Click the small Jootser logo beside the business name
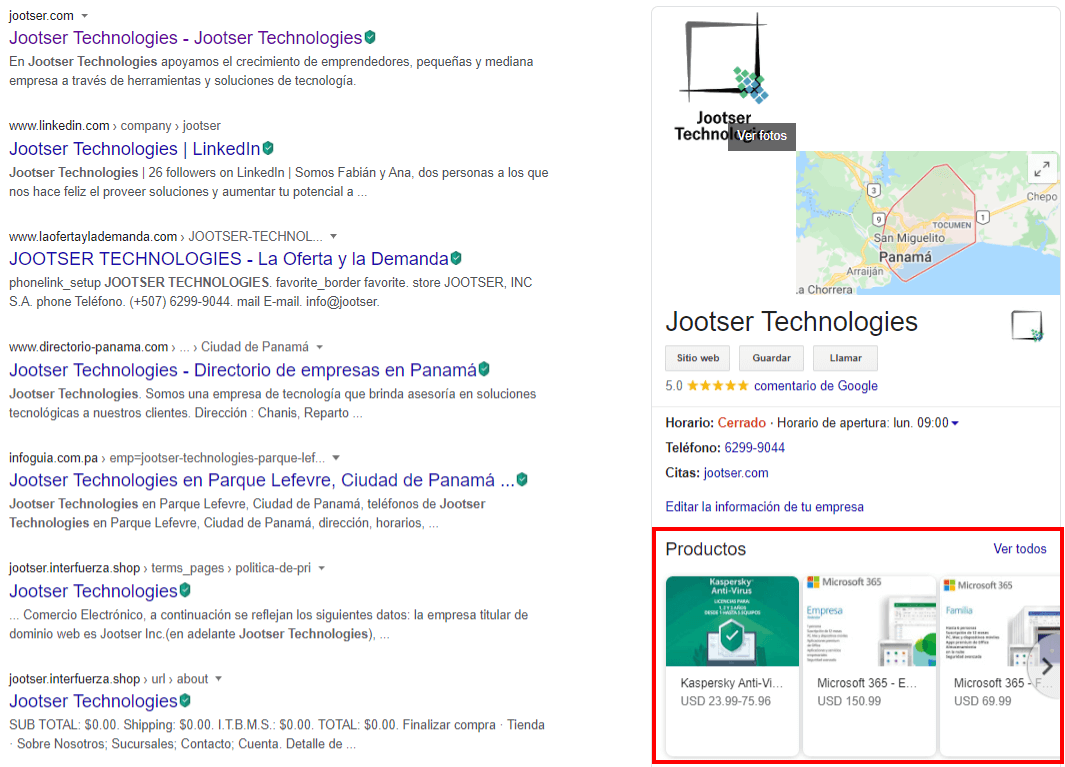The height and width of the screenshot is (767, 1065). [1027, 325]
